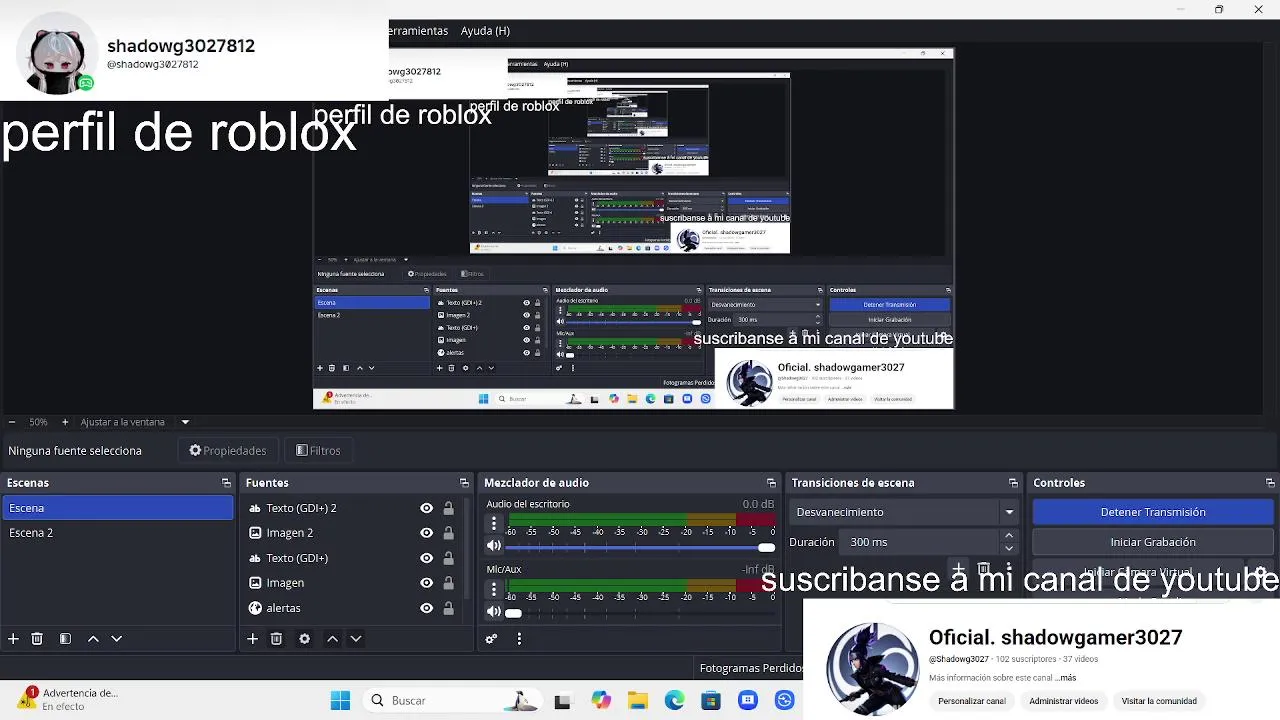Hide the Texto (GDI+) 2 source
This screenshot has width=1280, height=720.
[427, 508]
